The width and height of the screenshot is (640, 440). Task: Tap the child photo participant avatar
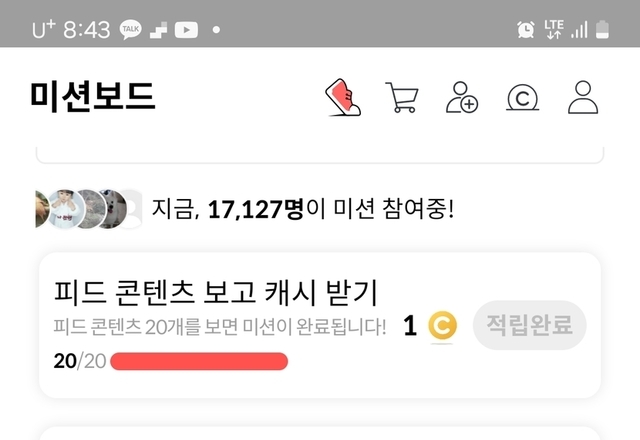65,209
